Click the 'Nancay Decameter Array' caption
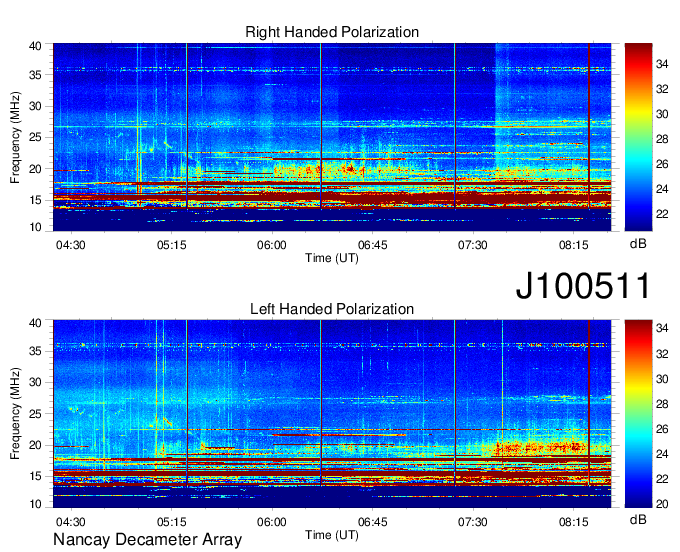The width and height of the screenshot is (680, 552). pyautogui.click(x=147, y=540)
